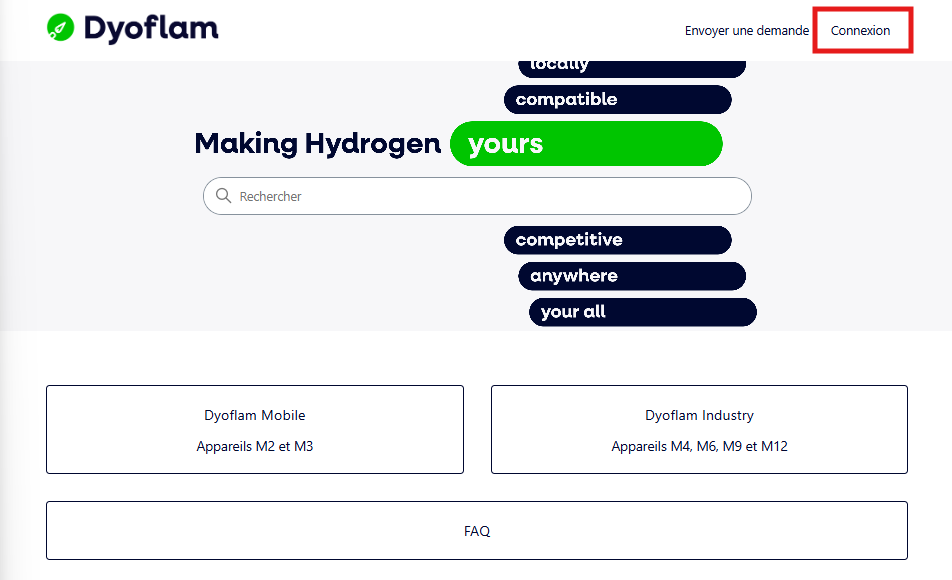
Task: Focus the Rechercher search field
Action: point(477,196)
